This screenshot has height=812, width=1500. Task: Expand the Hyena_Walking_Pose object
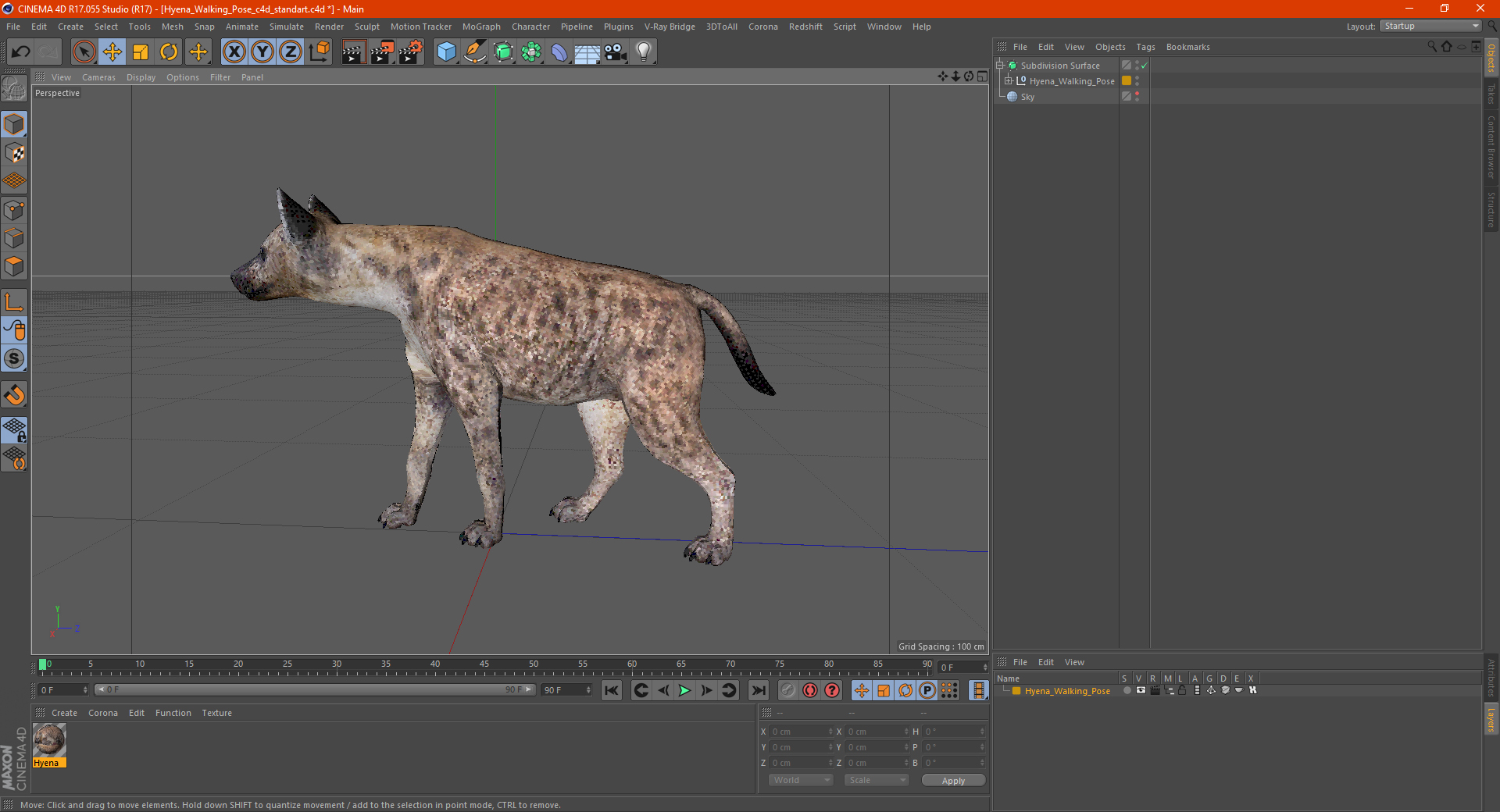coord(1009,80)
